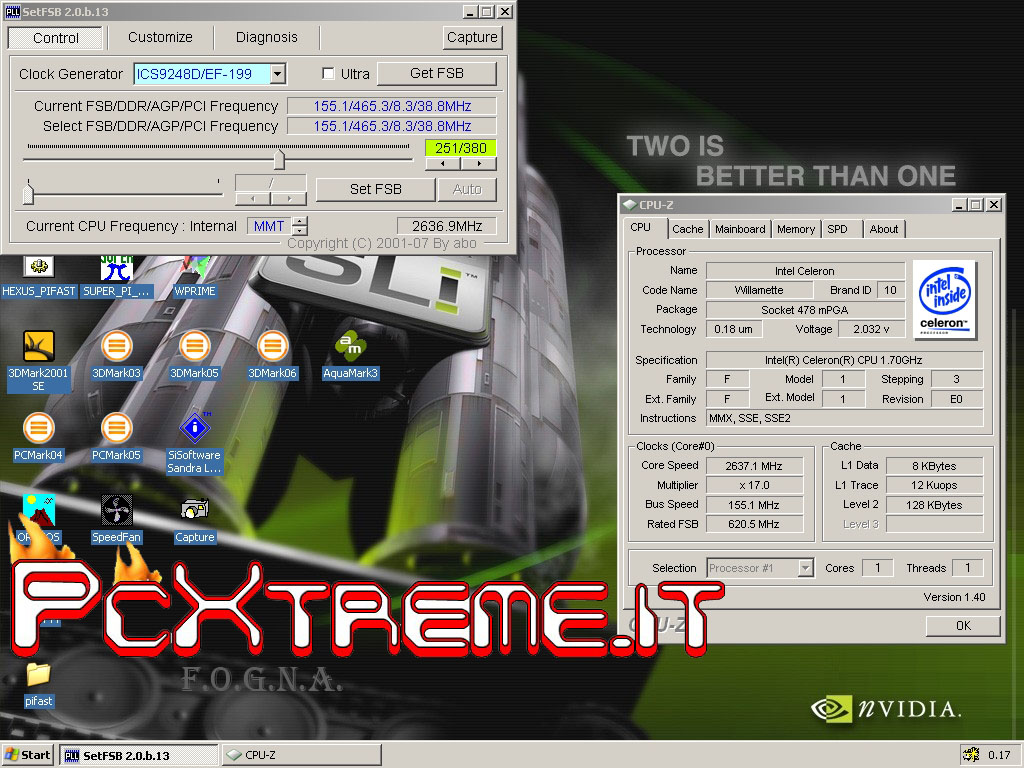Click the Get FSB button

[436, 74]
